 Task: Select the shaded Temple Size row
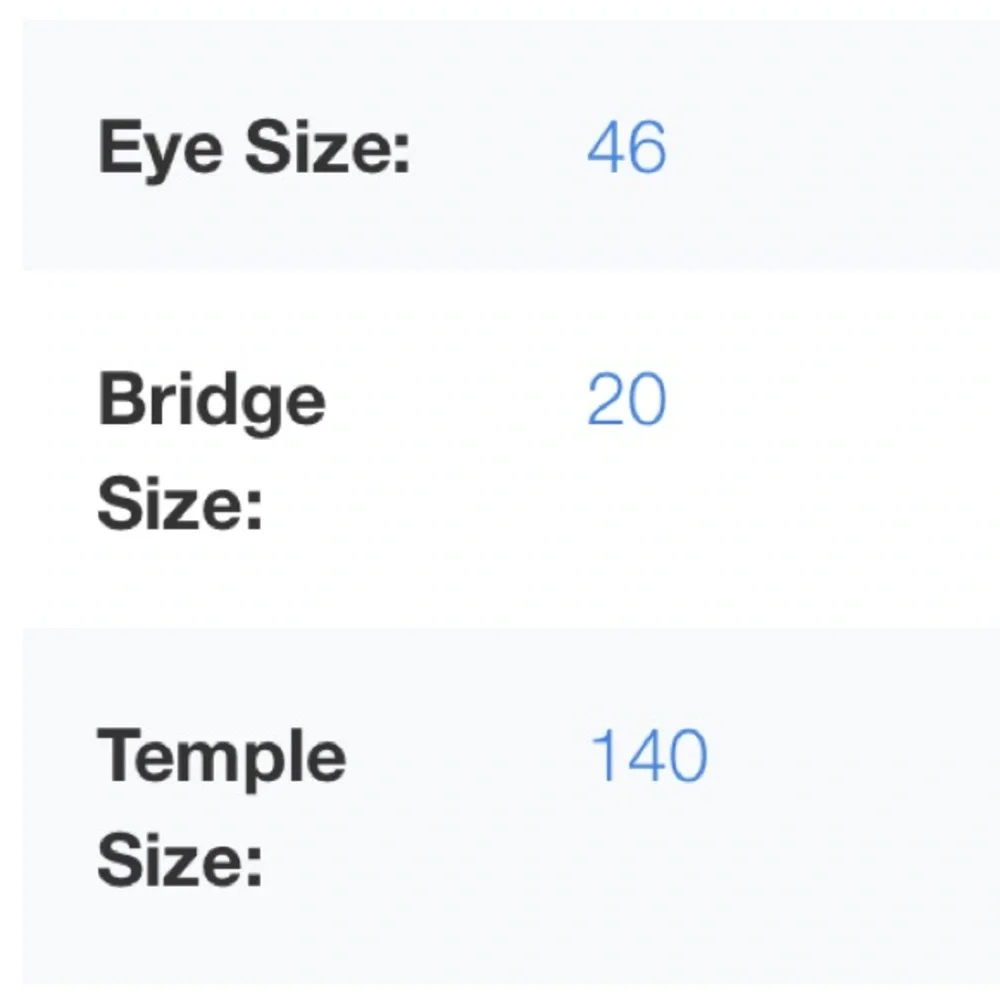[511, 806]
